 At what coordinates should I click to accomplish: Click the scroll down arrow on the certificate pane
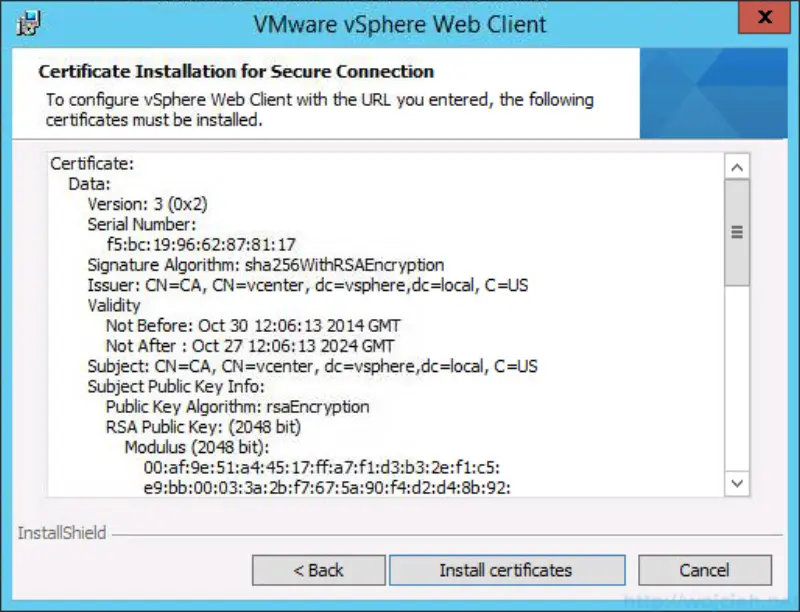(x=737, y=483)
